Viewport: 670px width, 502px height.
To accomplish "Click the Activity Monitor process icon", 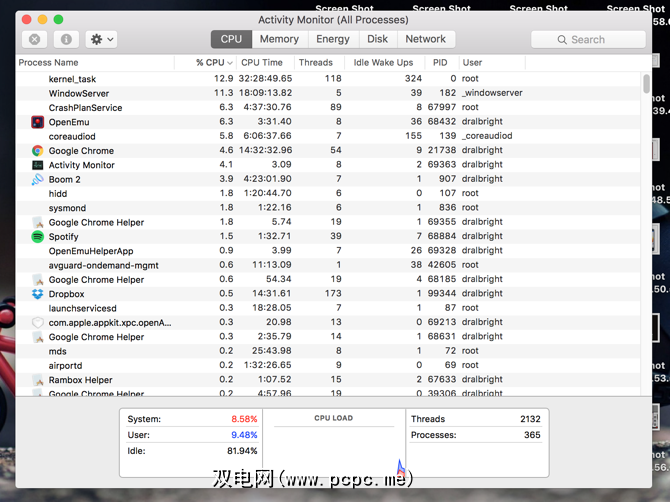I will click(x=38, y=165).
